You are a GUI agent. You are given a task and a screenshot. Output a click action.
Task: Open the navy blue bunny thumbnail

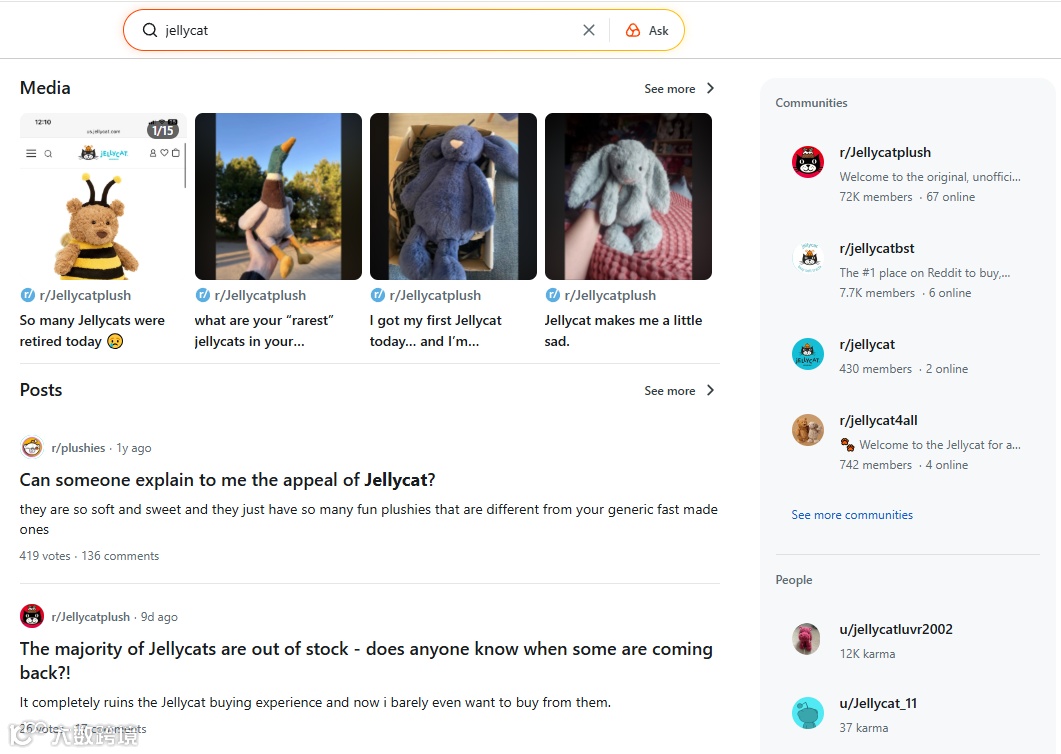coord(453,196)
